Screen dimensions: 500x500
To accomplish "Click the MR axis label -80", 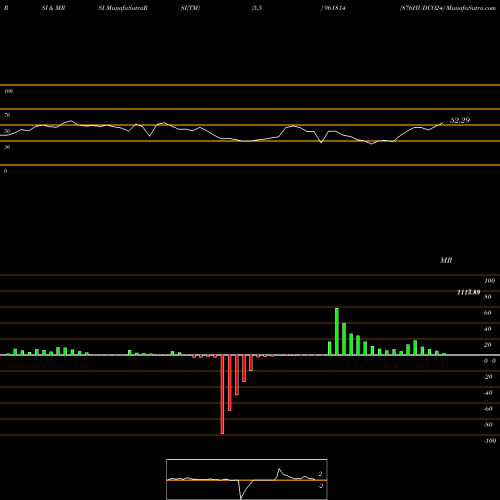I will coord(488,425).
